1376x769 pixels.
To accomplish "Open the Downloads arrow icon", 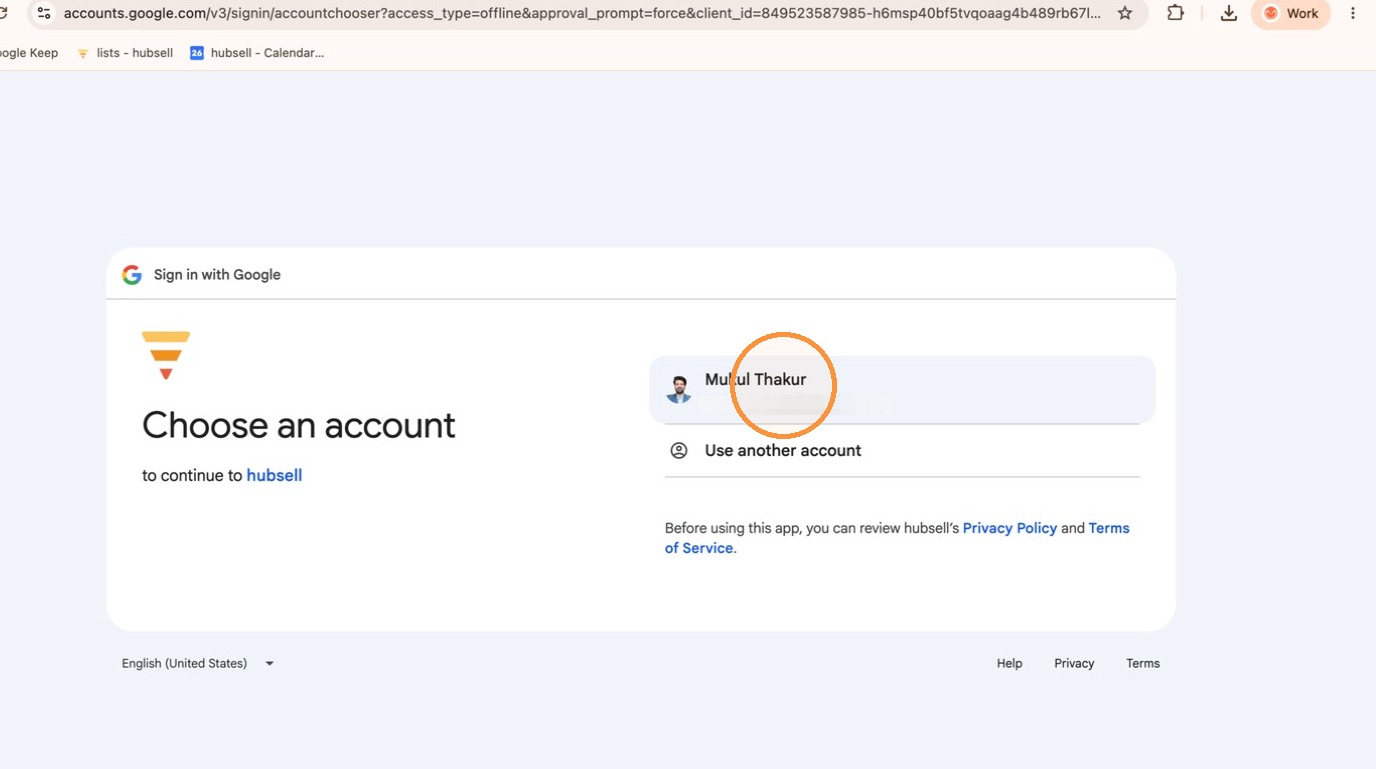I will click(1229, 13).
